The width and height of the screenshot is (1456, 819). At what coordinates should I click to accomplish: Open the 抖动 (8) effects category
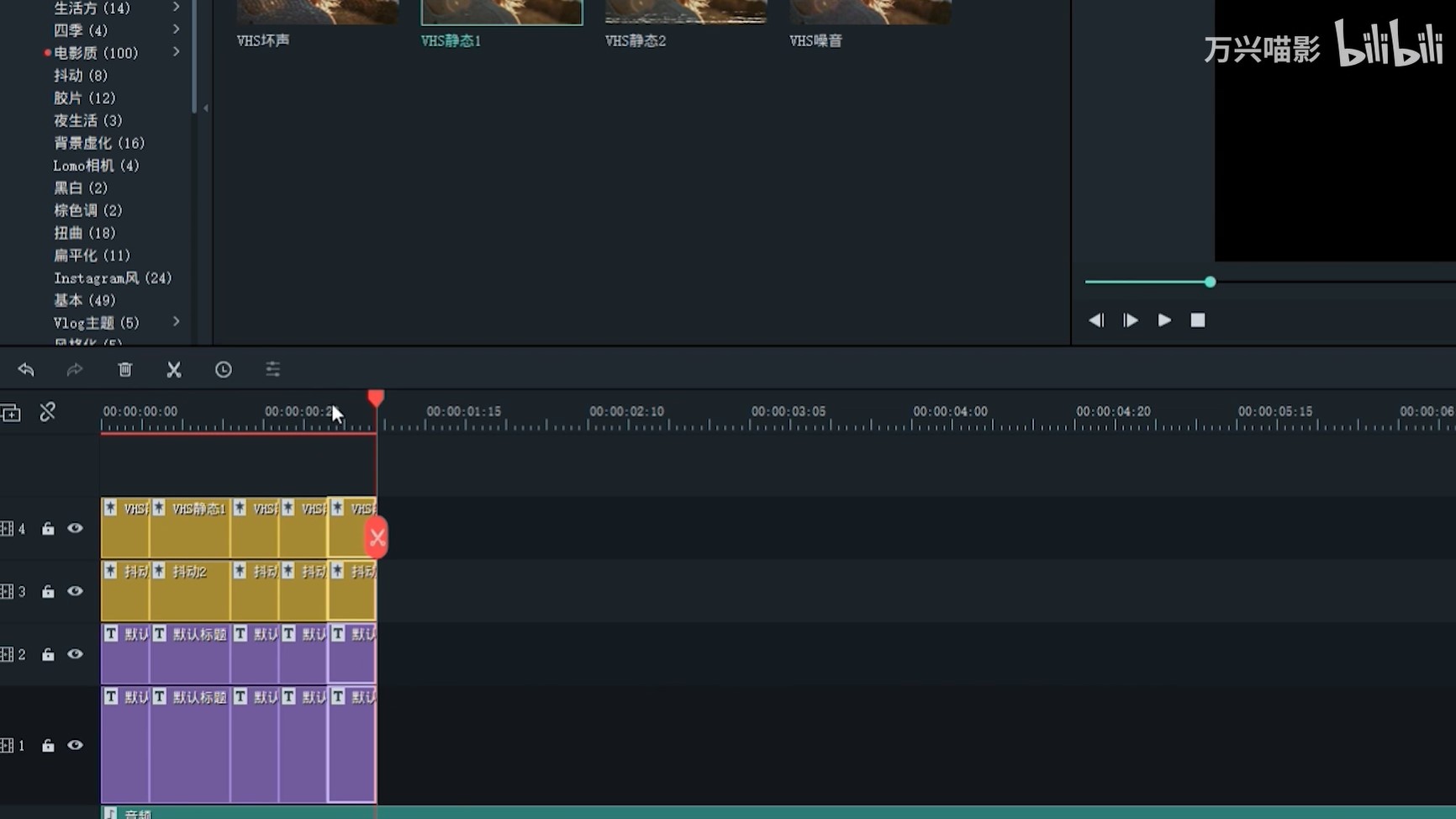click(x=81, y=76)
